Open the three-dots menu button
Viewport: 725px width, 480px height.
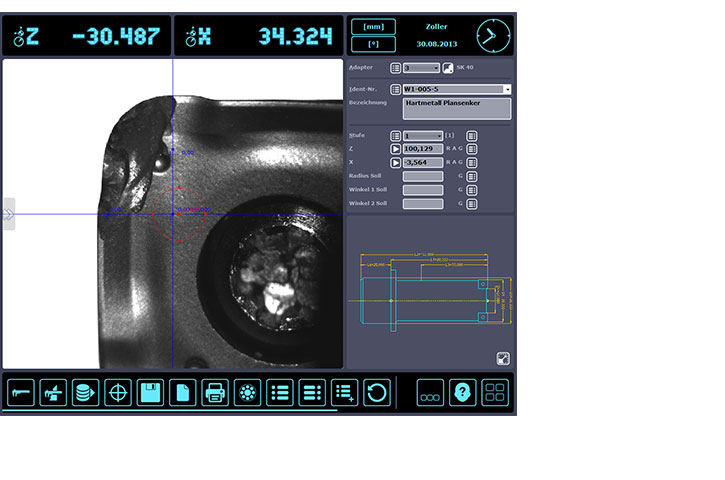[430, 392]
